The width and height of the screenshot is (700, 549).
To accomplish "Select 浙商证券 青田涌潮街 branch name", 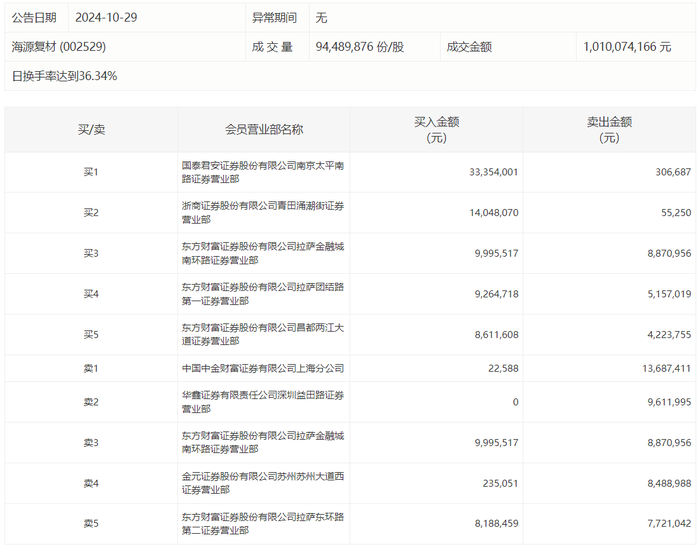I will (x=262, y=213).
